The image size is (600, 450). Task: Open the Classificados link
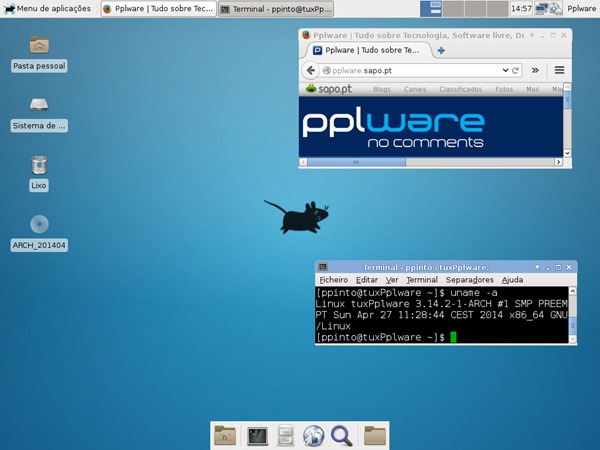(460, 89)
